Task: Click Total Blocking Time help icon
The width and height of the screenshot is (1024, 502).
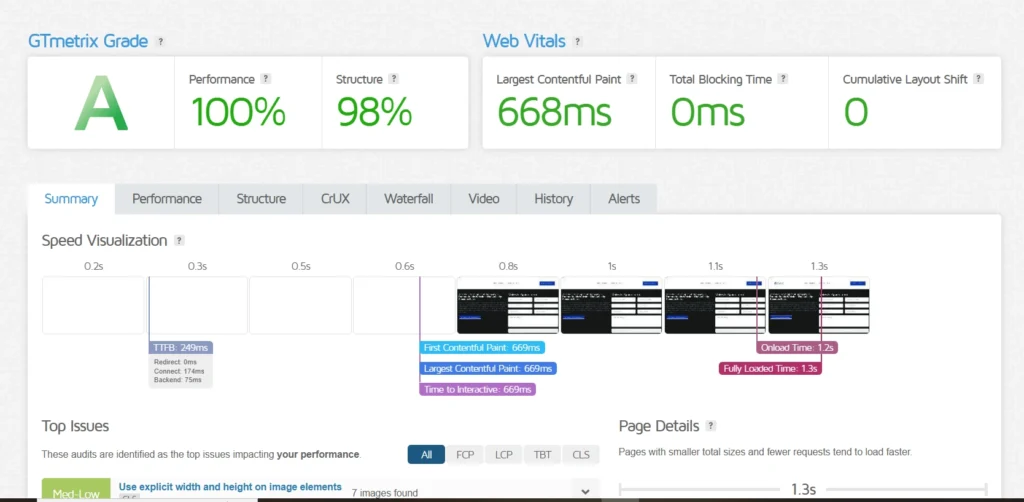Action: [783, 79]
